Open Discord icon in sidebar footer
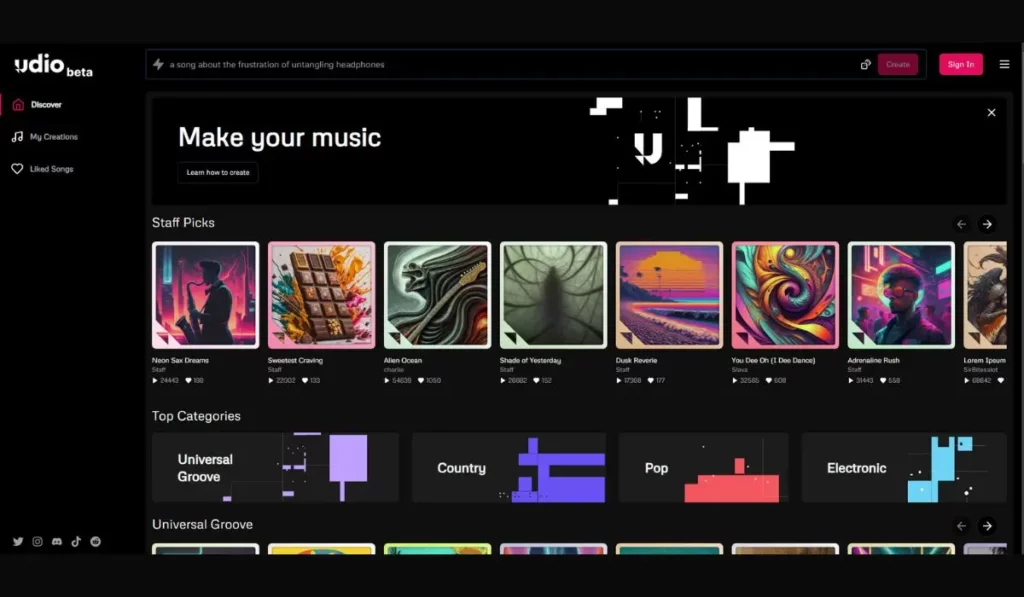 (x=57, y=541)
